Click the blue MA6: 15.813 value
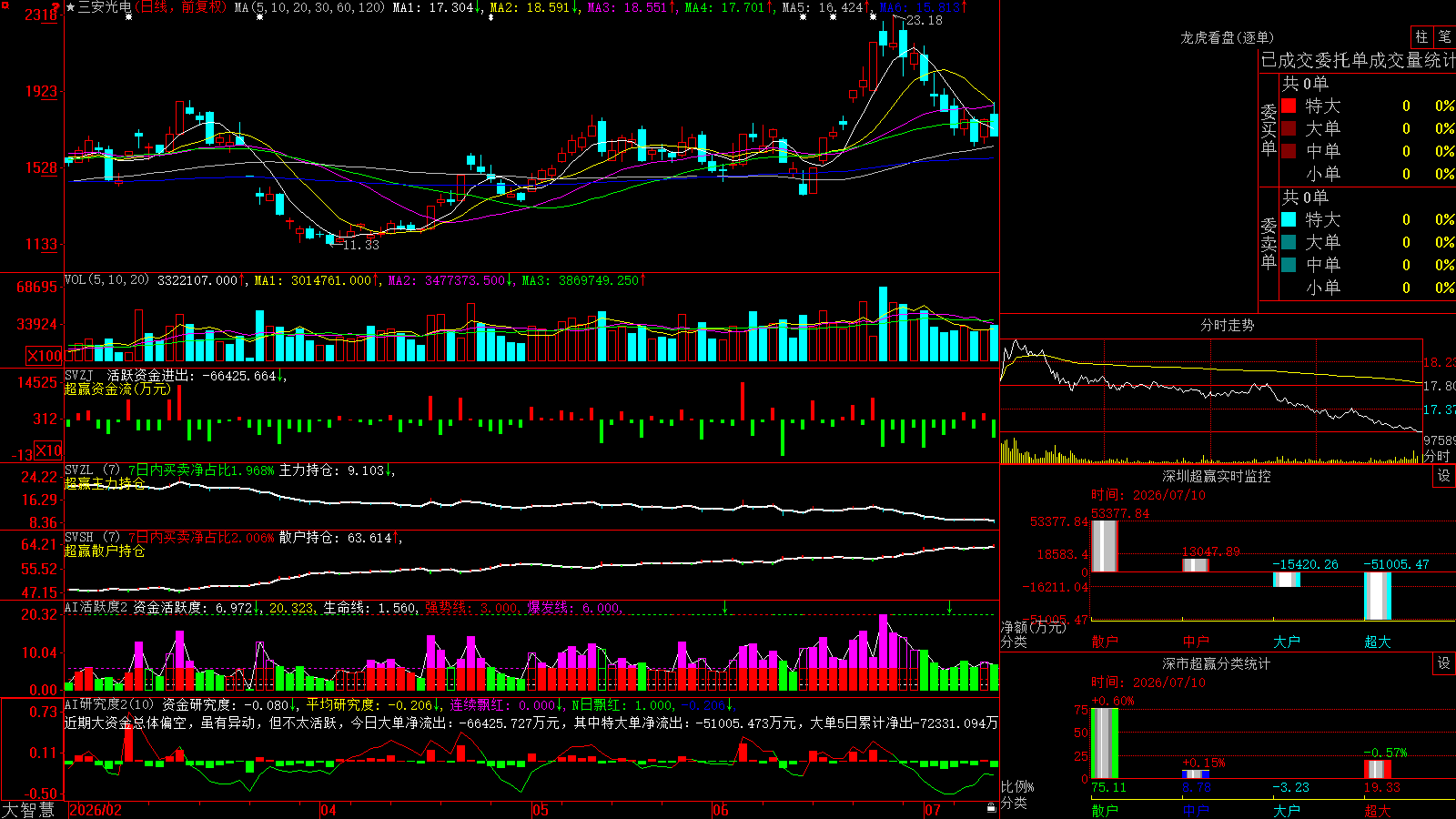Image resolution: width=1456 pixels, height=819 pixels. pyautogui.click(x=920, y=7)
